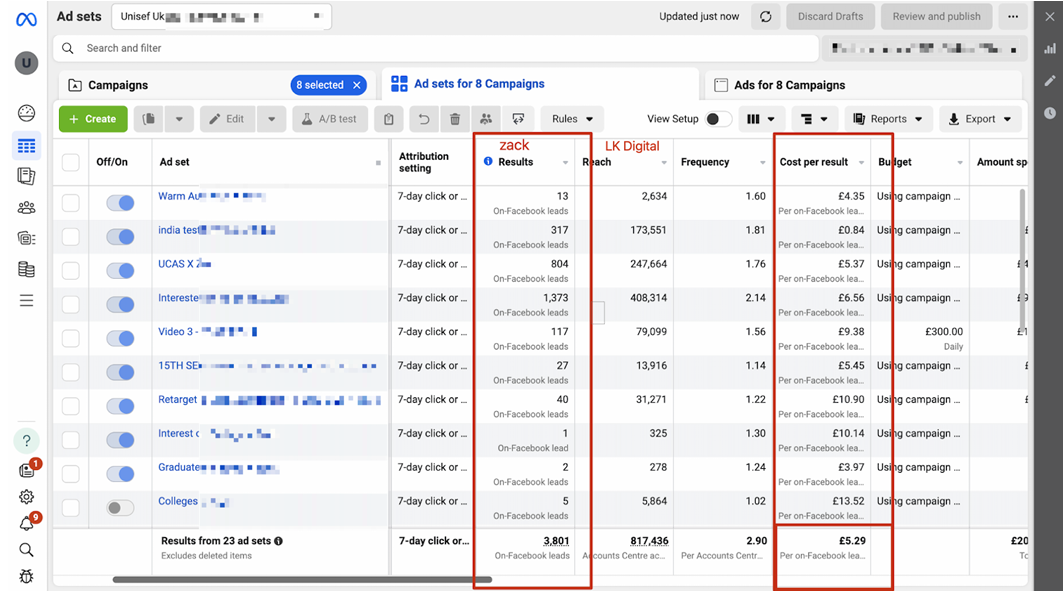Click the Meta logo icon
The width and height of the screenshot is (1063, 591).
pos(26,20)
